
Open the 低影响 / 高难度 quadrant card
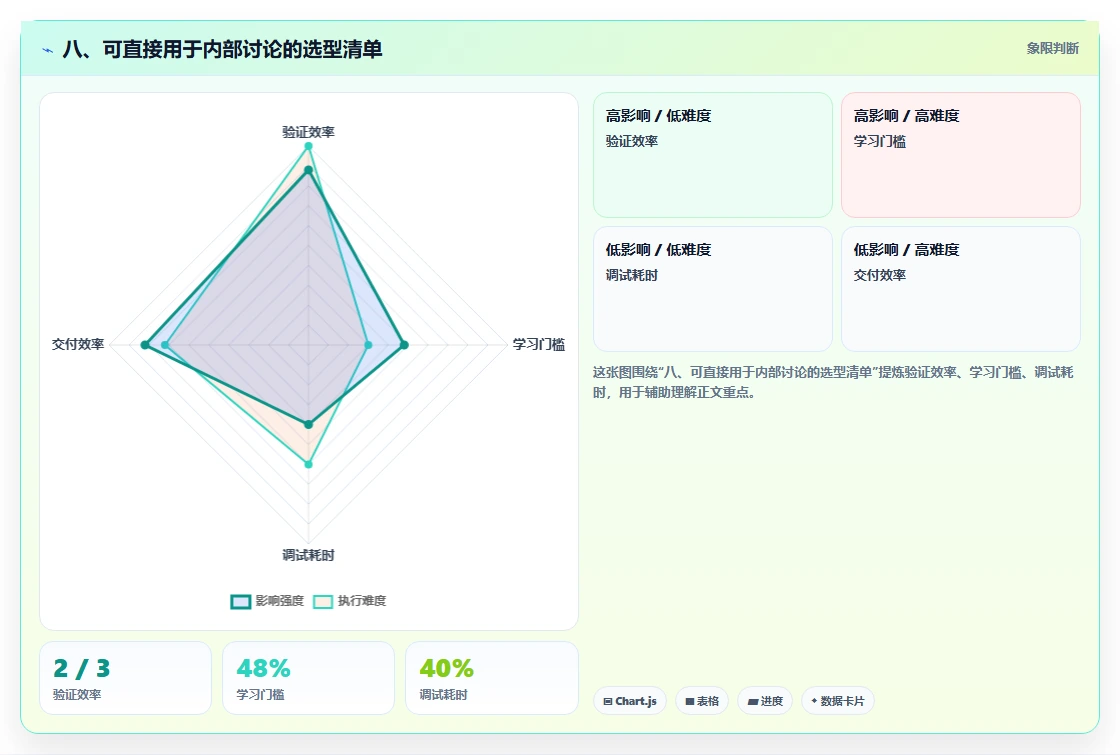coord(961,289)
